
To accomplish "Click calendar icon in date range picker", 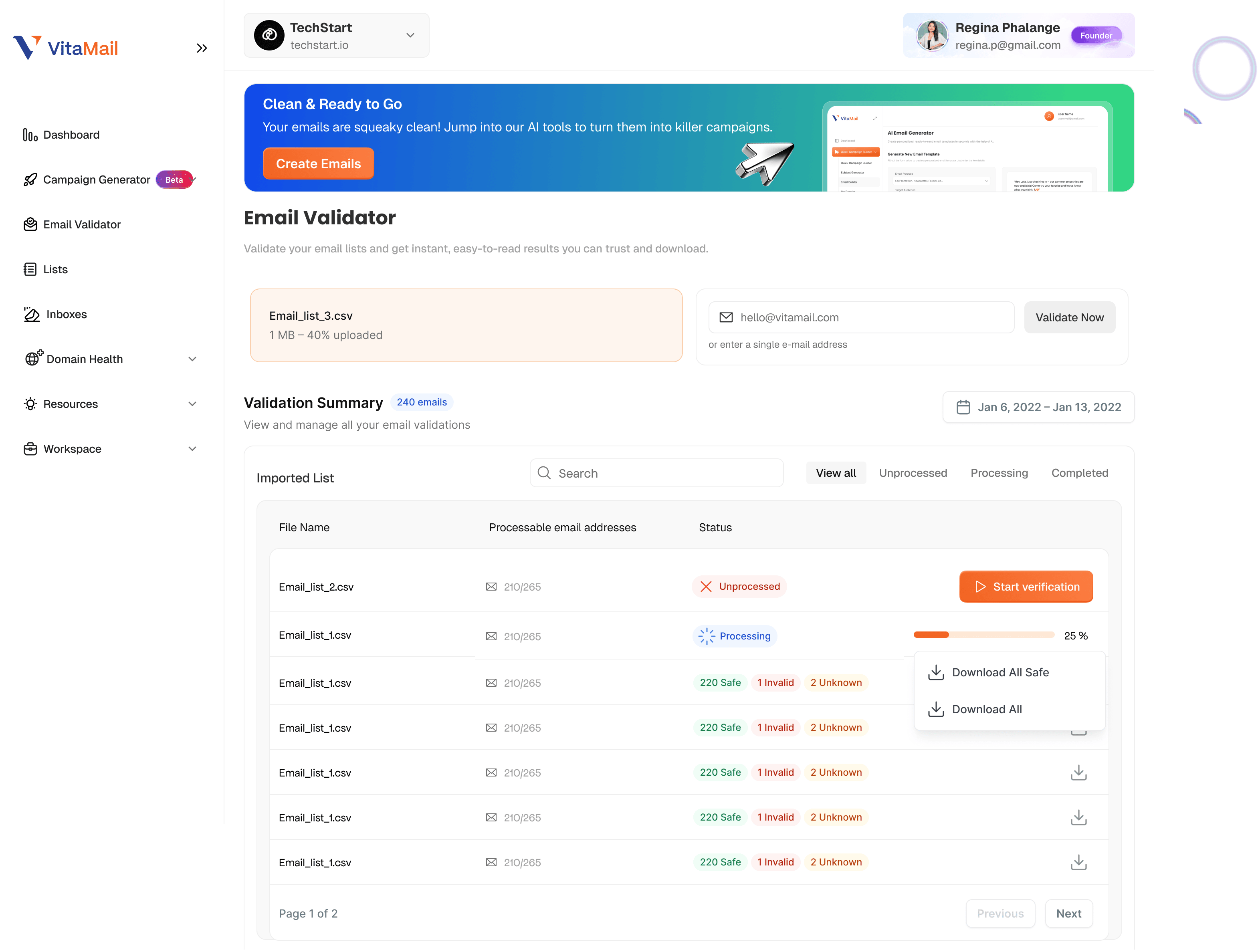I will [x=963, y=407].
